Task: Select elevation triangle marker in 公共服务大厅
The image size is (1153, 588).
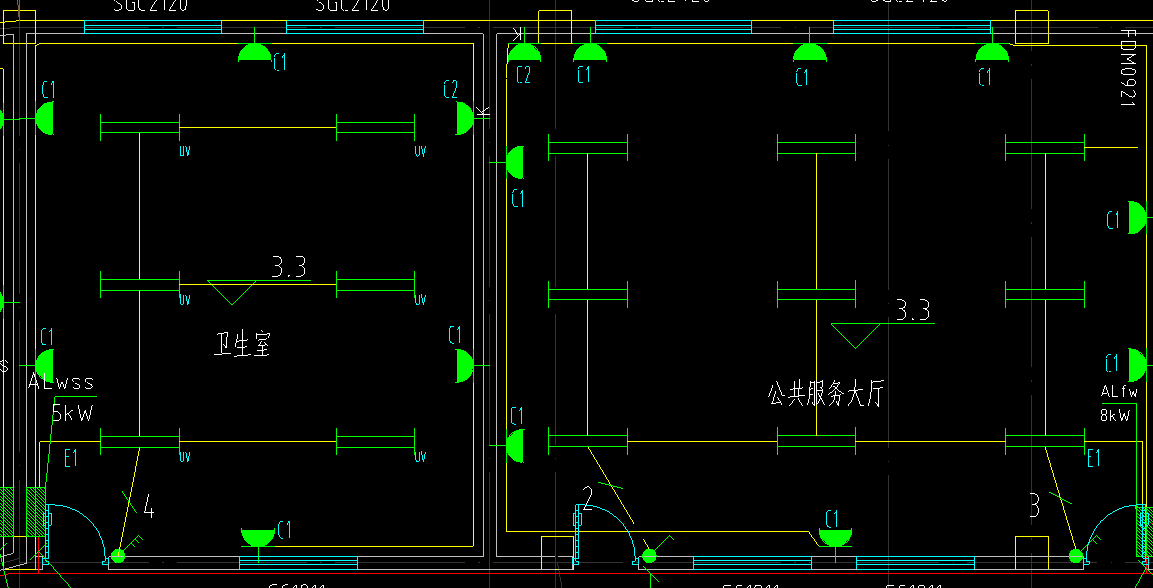Action: [x=856, y=336]
